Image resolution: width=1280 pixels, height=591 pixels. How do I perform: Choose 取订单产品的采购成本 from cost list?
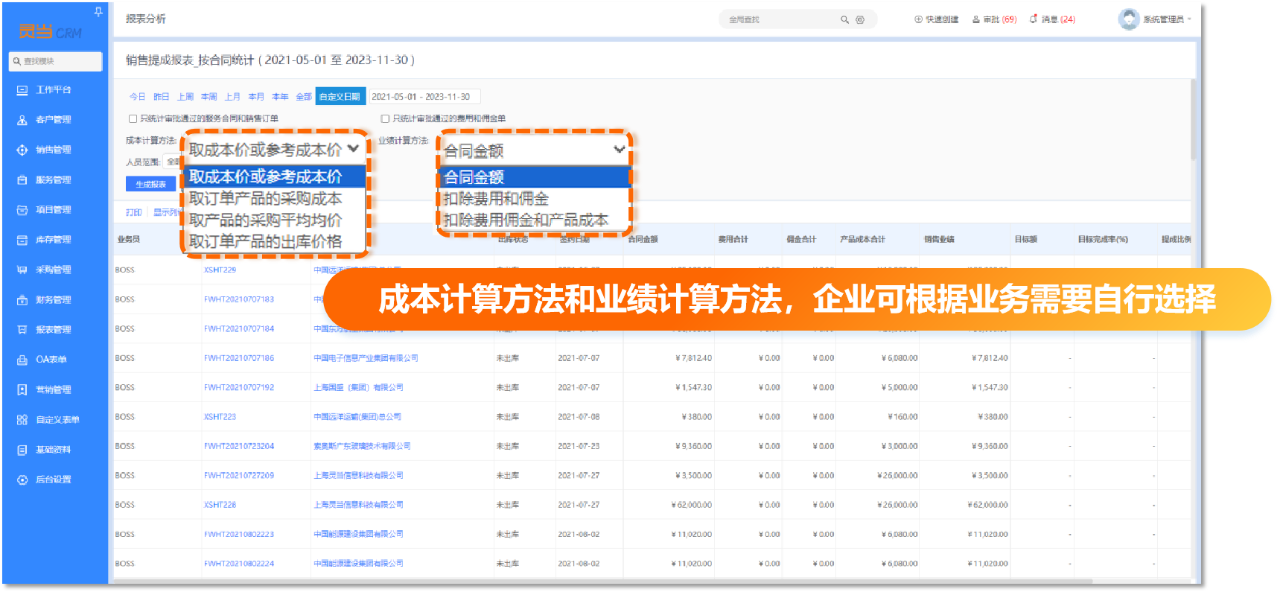(265, 198)
